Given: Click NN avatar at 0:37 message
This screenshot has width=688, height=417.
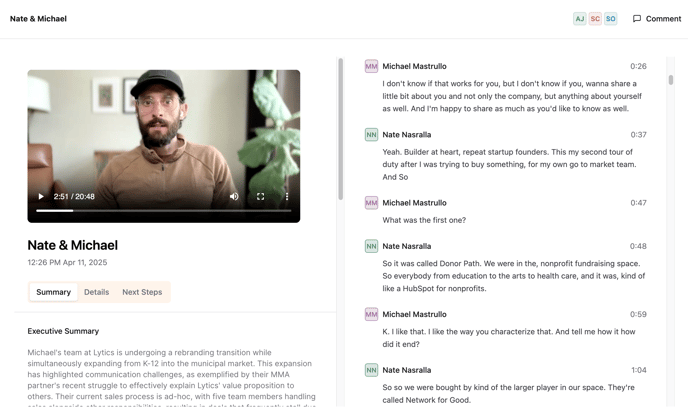Looking at the screenshot, I should point(371,135).
